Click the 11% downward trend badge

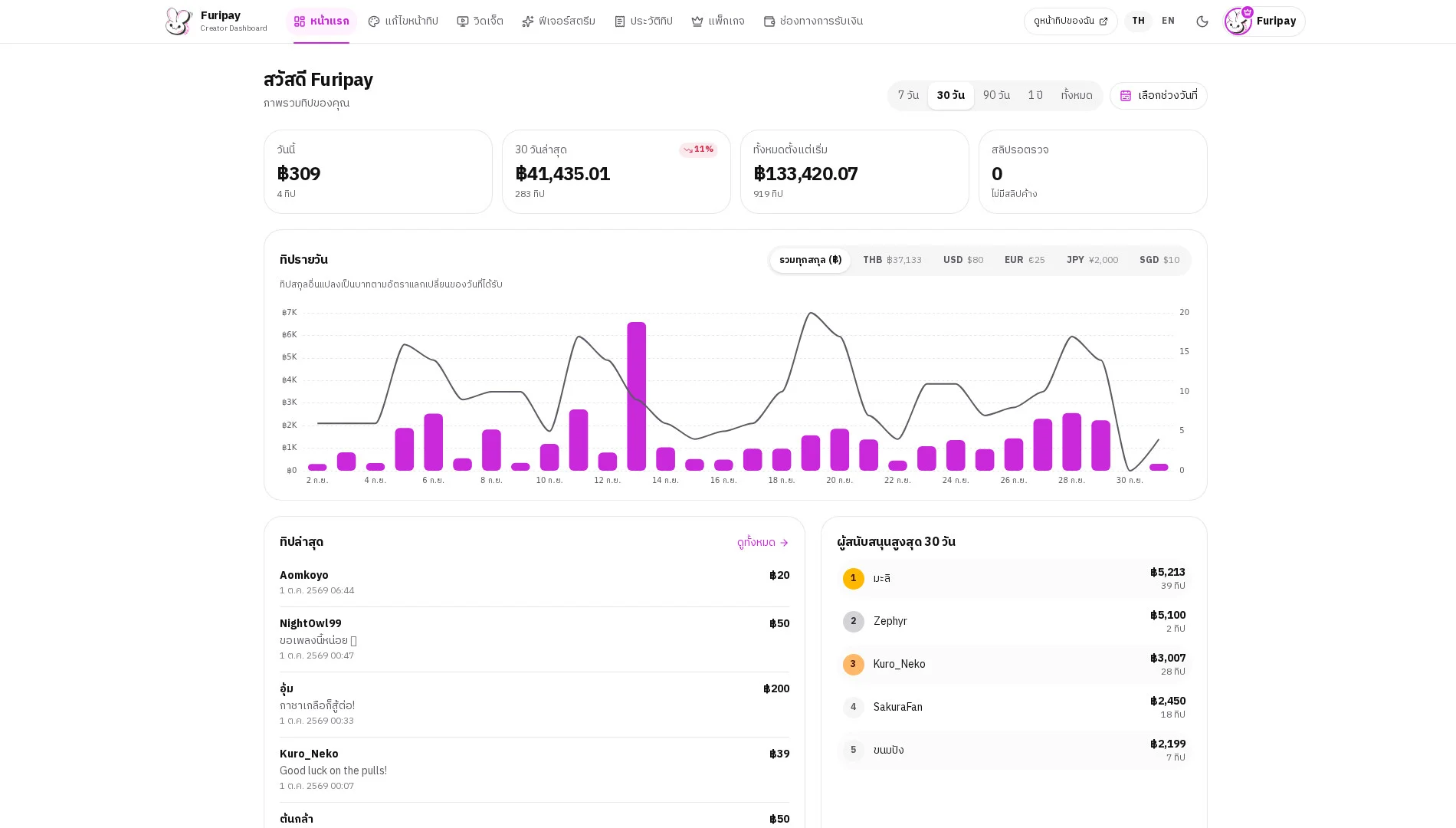point(698,149)
